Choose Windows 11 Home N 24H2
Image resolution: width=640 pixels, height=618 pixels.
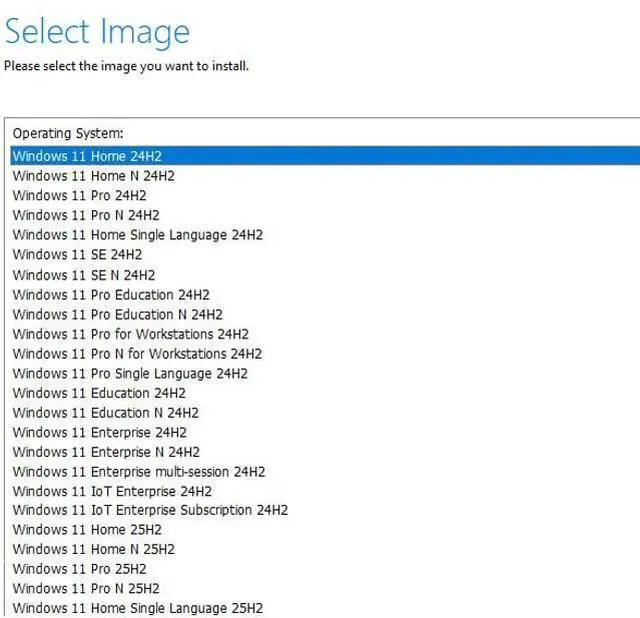(x=93, y=176)
